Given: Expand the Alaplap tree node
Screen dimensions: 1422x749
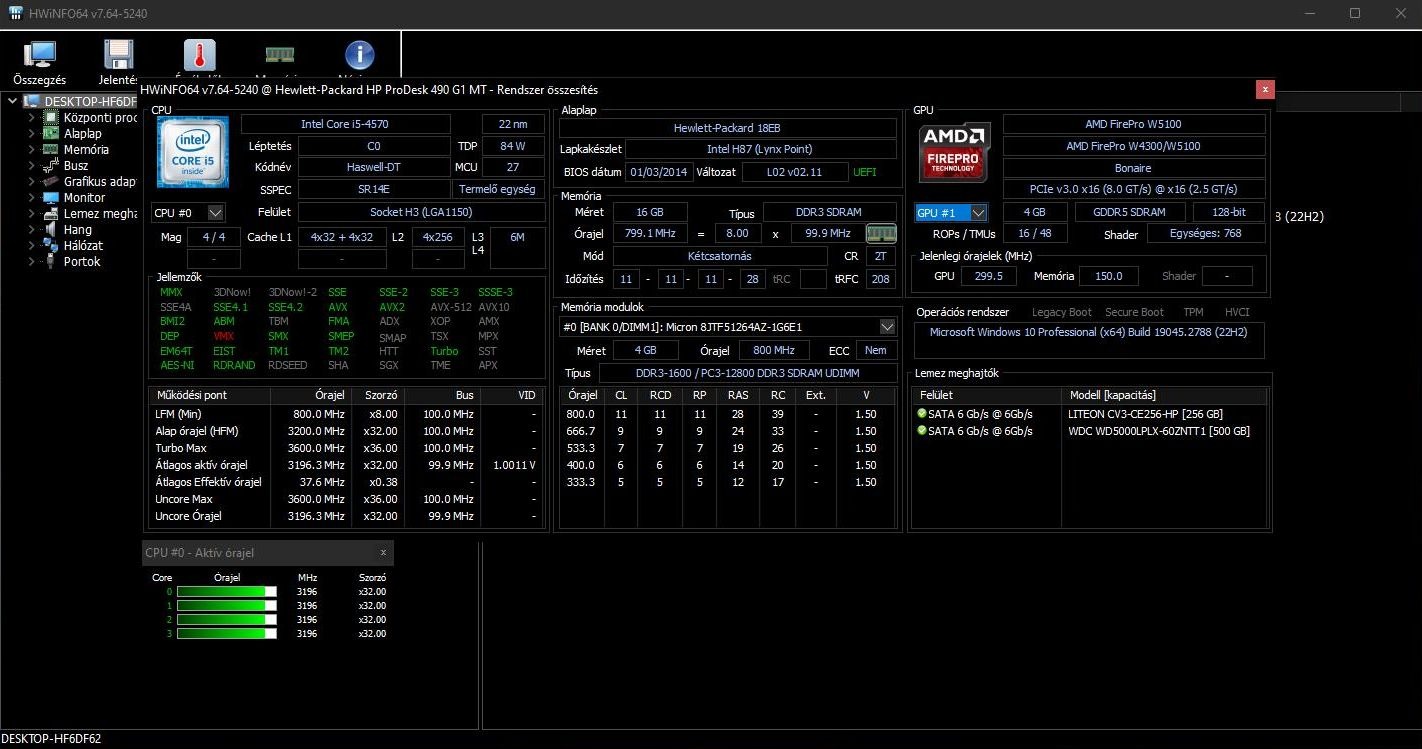Looking at the screenshot, I should pyautogui.click(x=31, y=133).
